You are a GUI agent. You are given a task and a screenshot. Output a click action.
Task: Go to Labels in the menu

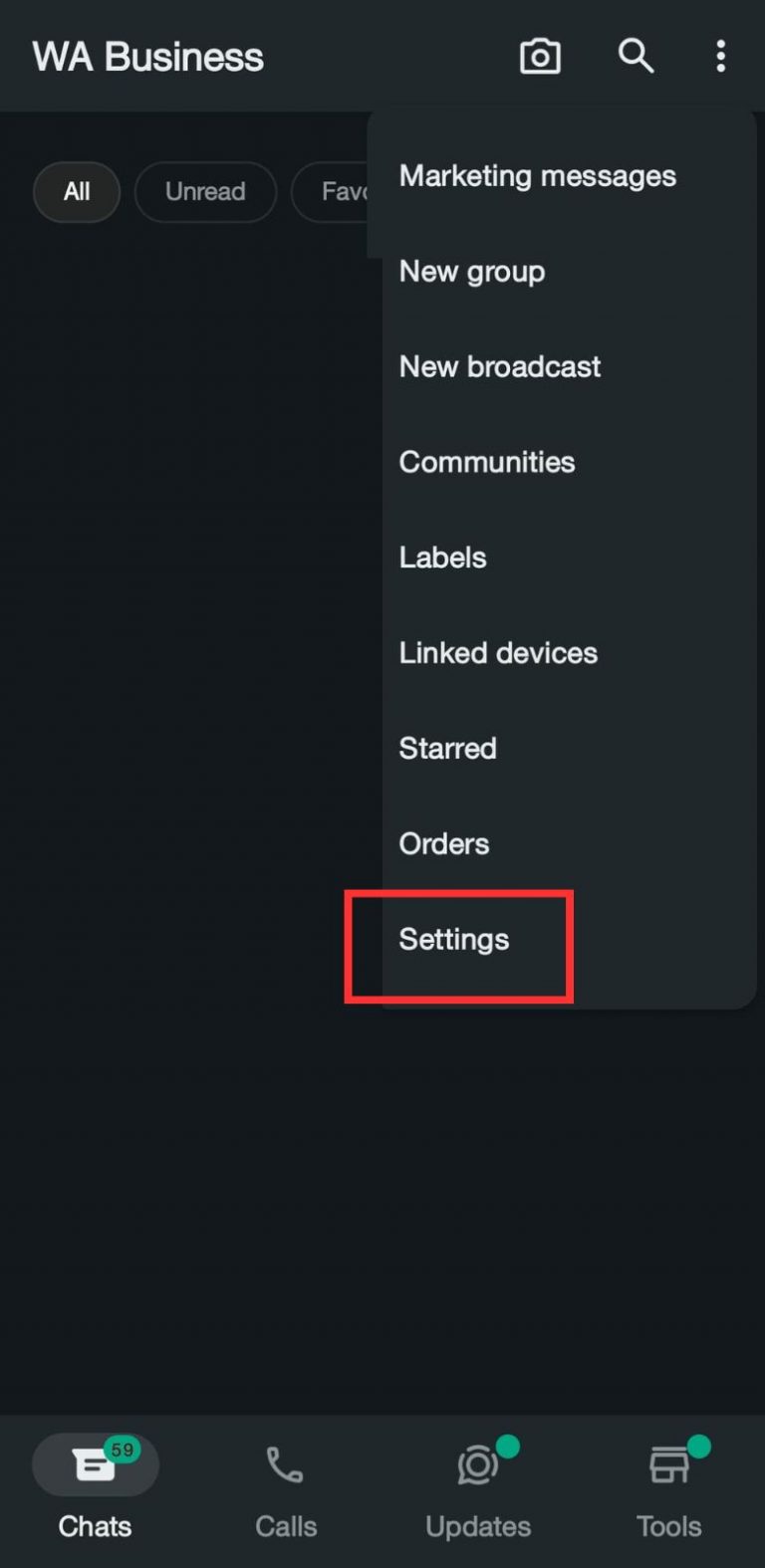click(x=443, y=558)
